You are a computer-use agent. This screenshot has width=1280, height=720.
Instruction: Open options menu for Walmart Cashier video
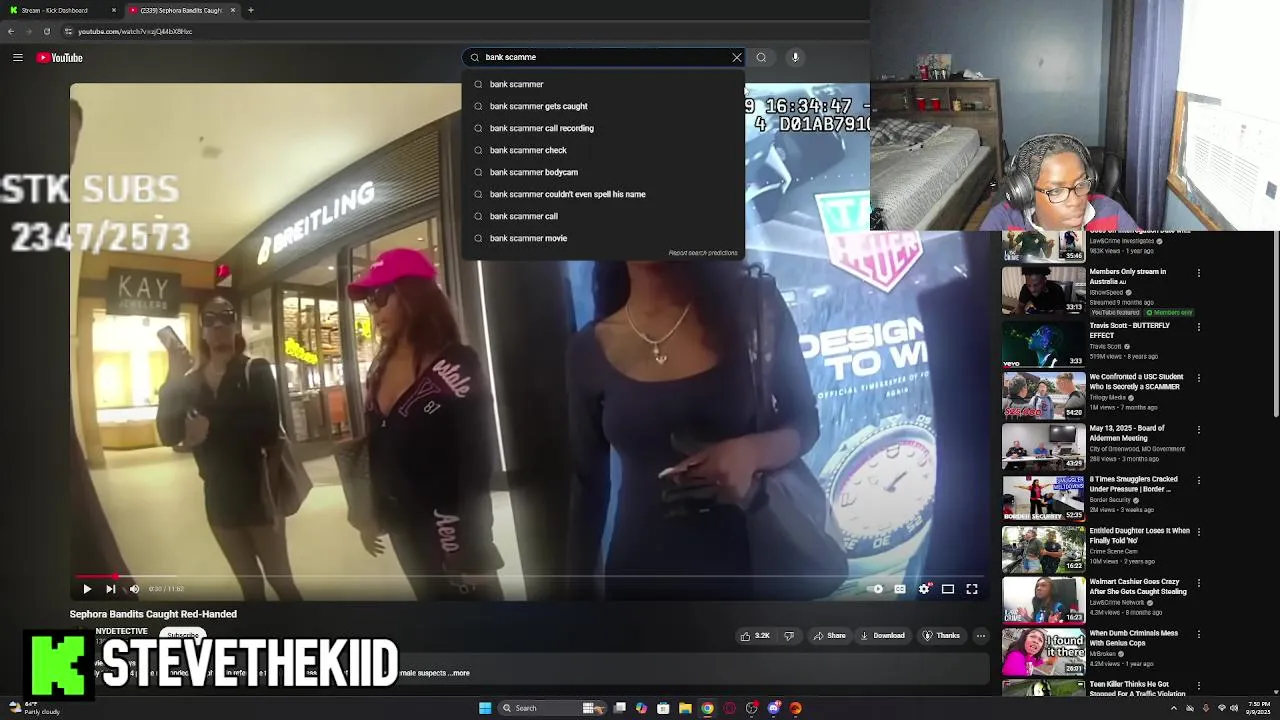coord(1198,582)
